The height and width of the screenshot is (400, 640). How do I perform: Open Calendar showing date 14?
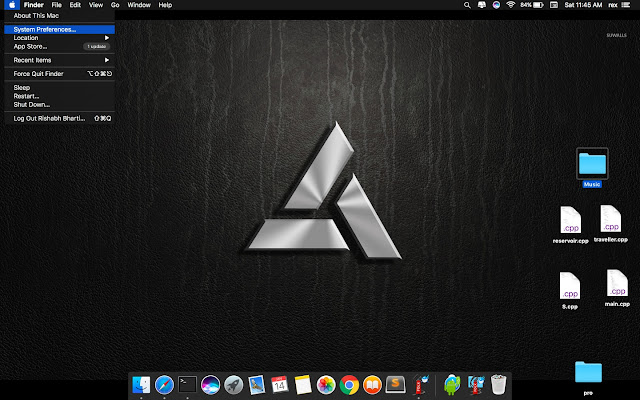[280, 384]
